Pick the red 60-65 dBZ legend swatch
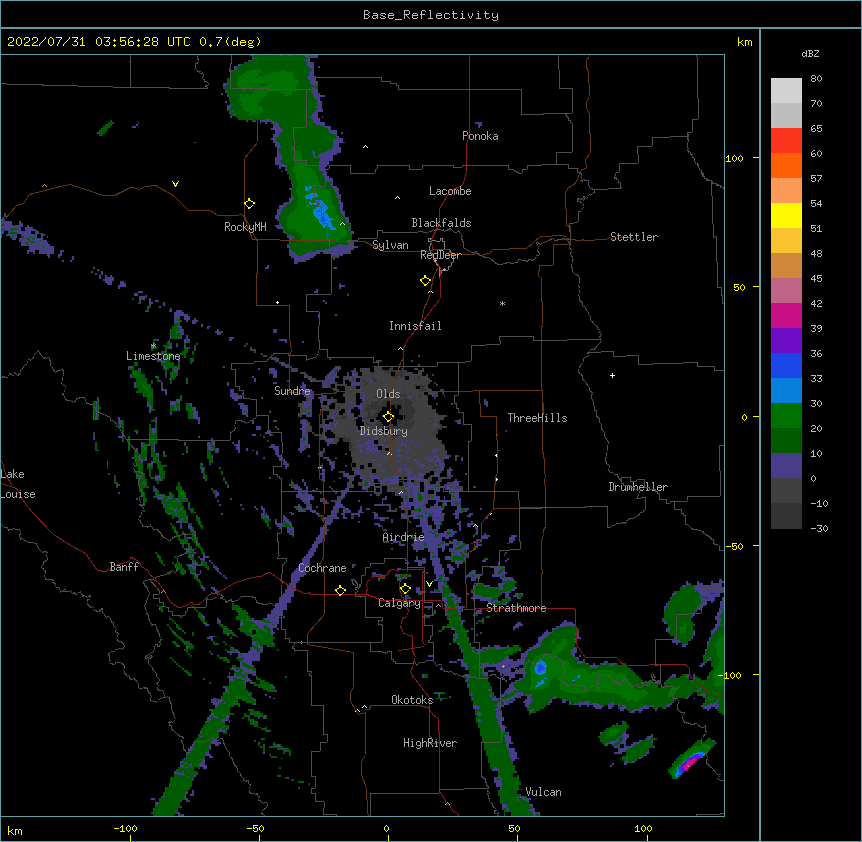This screenshot has width=862, height=842. pos(786,141)
